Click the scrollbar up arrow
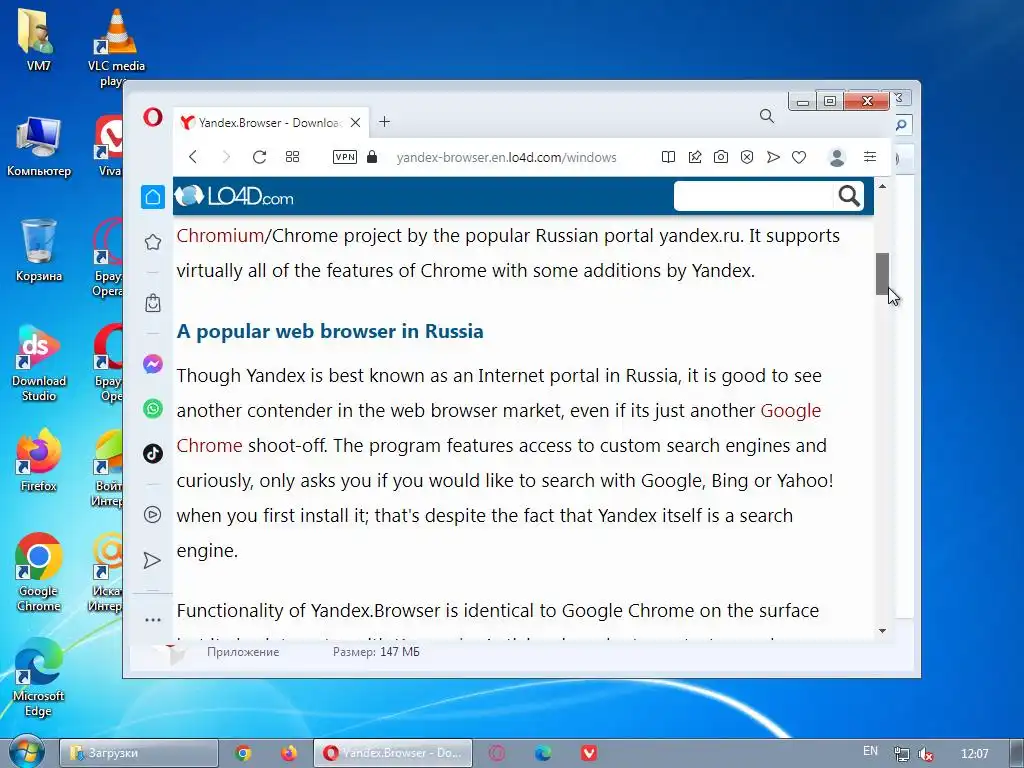 882,187
